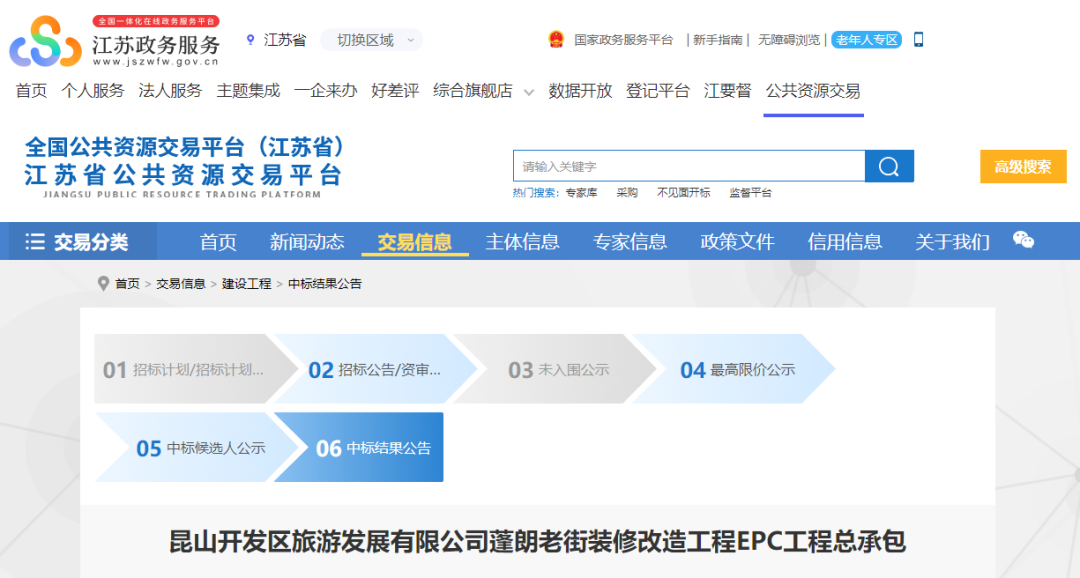This screenshot has height=578, width=1080.
Task: Click the keyword search input field
Action: [x=688, y=167]
